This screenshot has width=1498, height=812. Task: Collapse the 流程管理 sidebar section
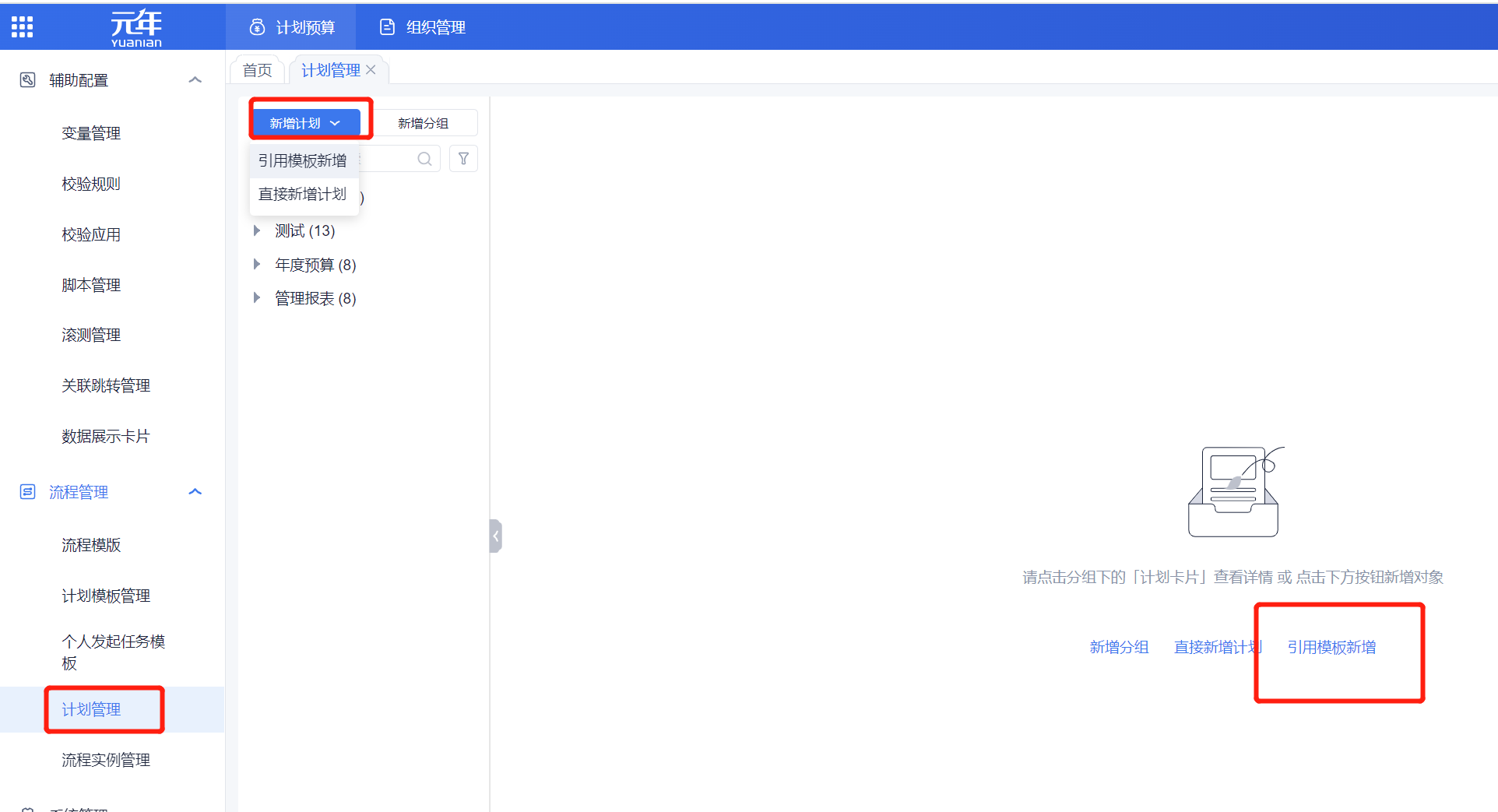point(195,492)
